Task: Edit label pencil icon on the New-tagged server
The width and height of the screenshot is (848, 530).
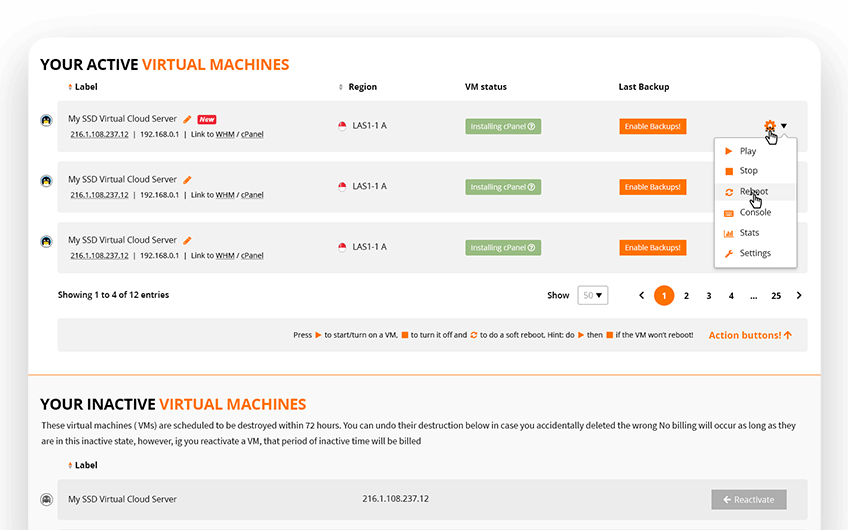Action: coord(187,119)
